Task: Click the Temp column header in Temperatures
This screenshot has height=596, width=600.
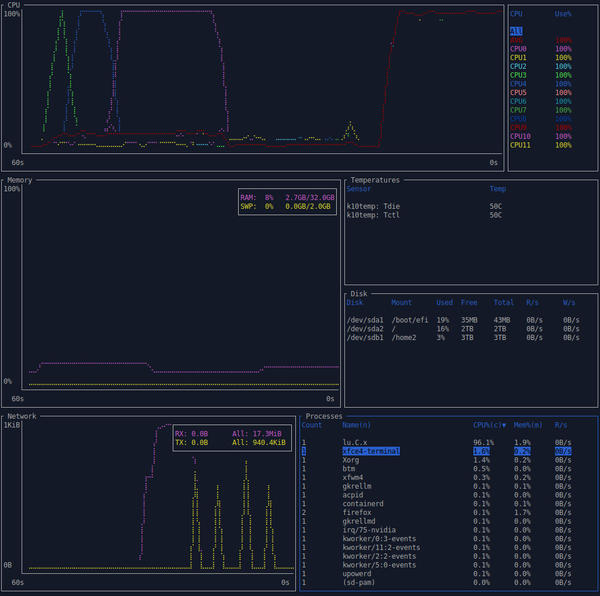Action: (498, 189)
